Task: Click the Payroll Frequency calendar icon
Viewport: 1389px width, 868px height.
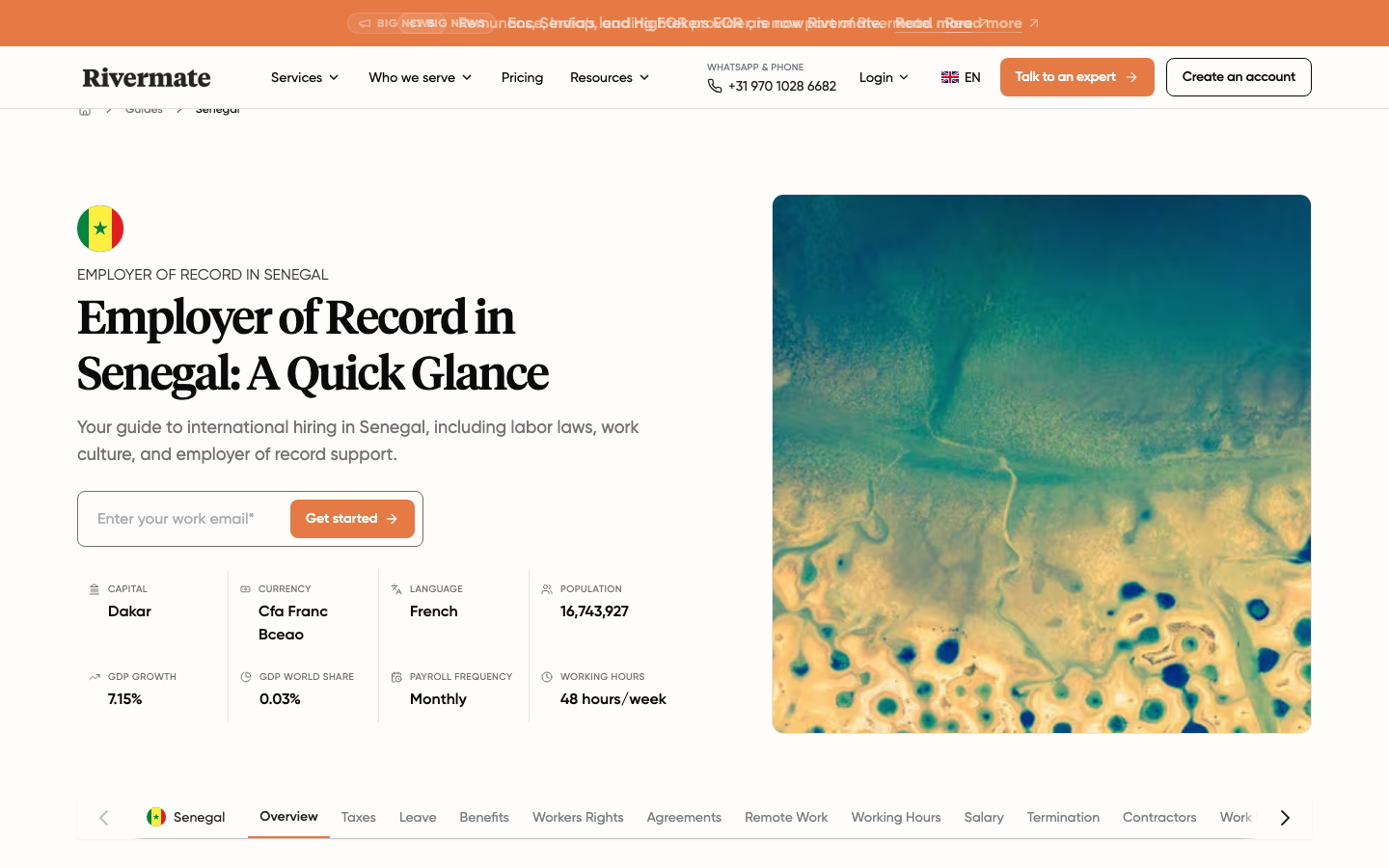Action: 396,677
